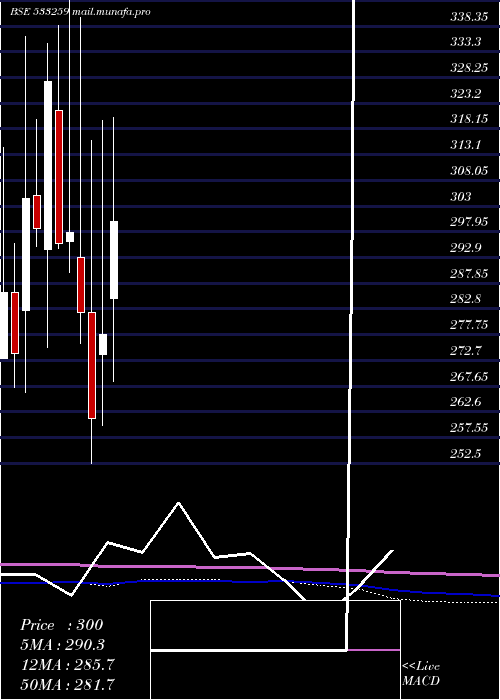Click the 5MA : 290.3 readout

click(x=63, y=645)
